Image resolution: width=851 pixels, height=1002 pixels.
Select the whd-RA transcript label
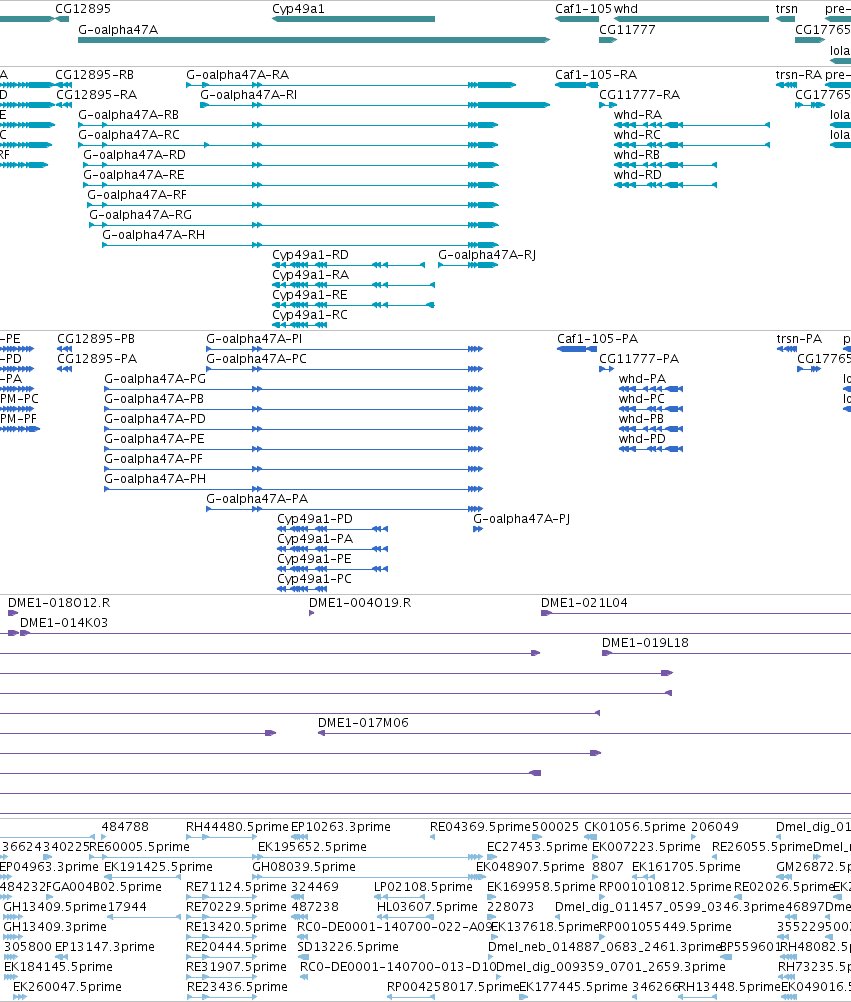tap(638, 115)
